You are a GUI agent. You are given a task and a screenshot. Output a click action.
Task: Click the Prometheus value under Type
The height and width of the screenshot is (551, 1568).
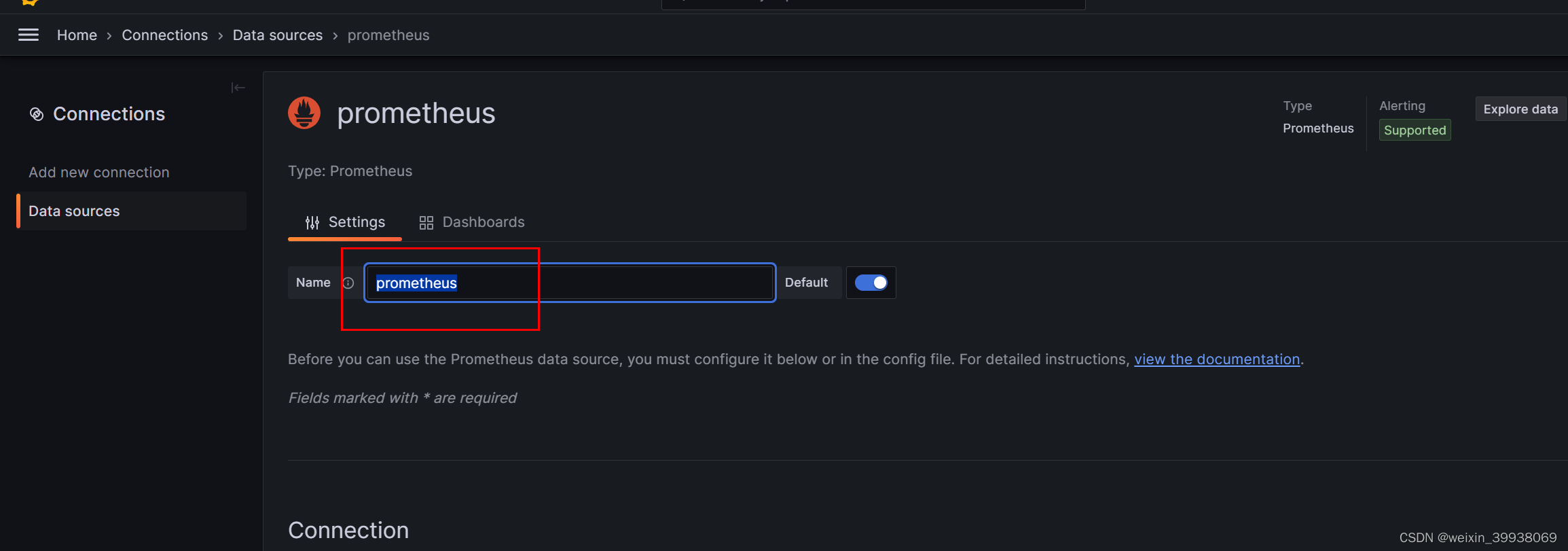coord(1318,128)
